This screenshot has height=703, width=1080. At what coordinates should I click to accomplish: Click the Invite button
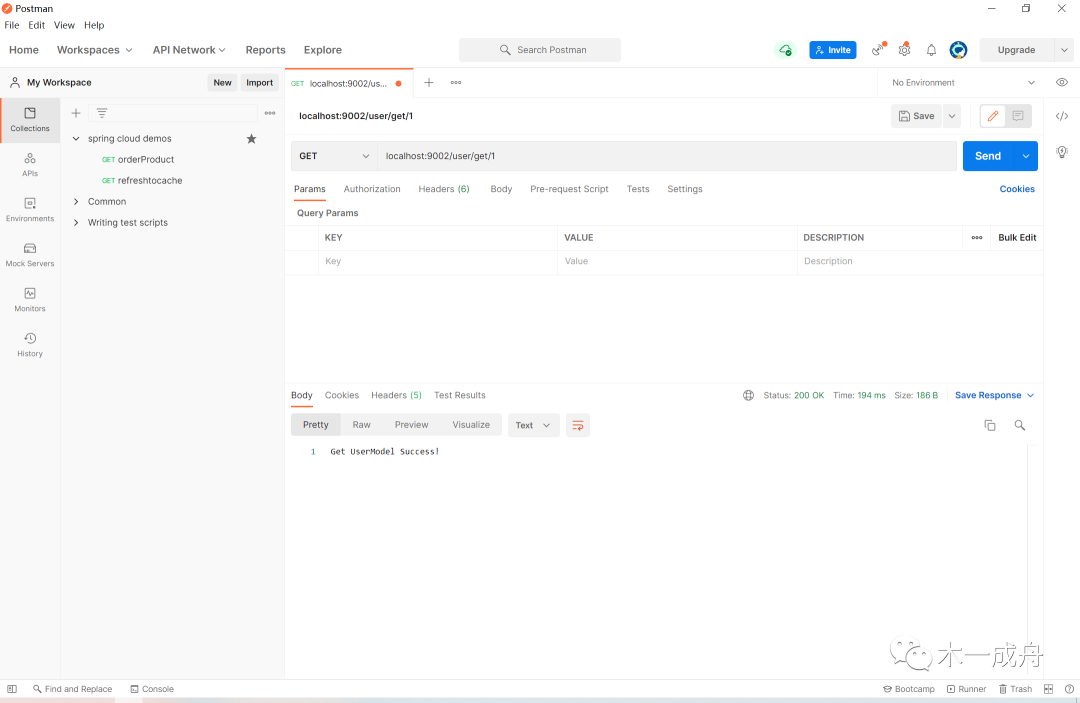833,50
